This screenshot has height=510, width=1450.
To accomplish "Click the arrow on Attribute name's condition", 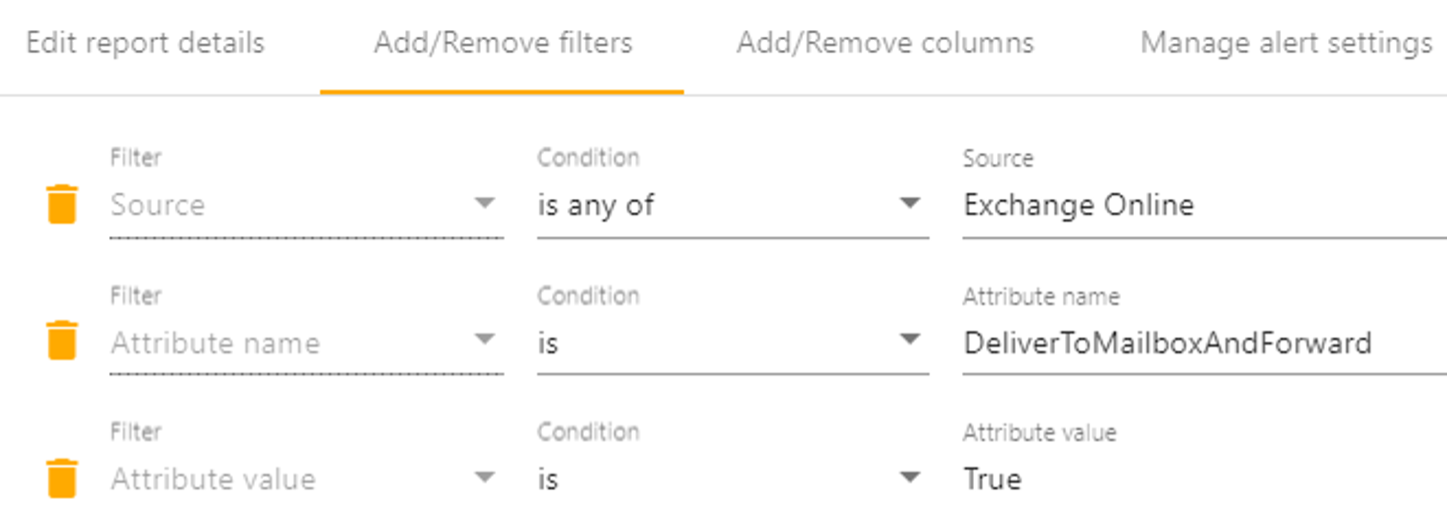I will (x=909, y=341).
